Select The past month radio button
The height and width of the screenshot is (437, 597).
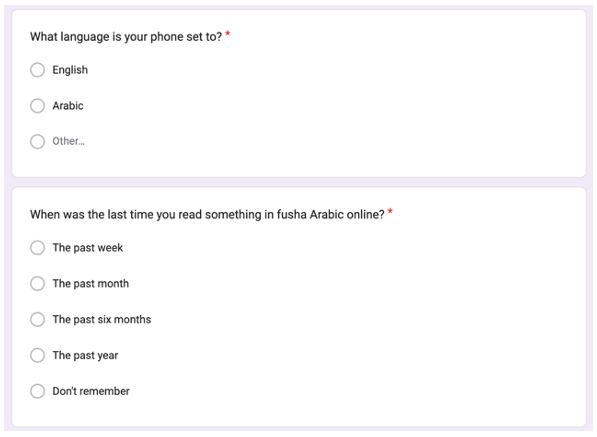click(37, 284)
